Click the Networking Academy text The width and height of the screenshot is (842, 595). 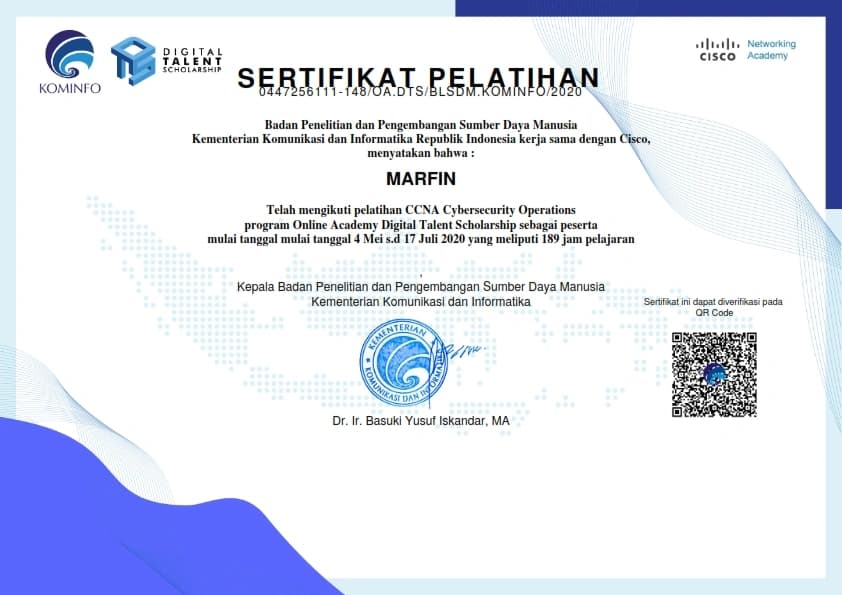pyautogui.click(x=772, y=50)
